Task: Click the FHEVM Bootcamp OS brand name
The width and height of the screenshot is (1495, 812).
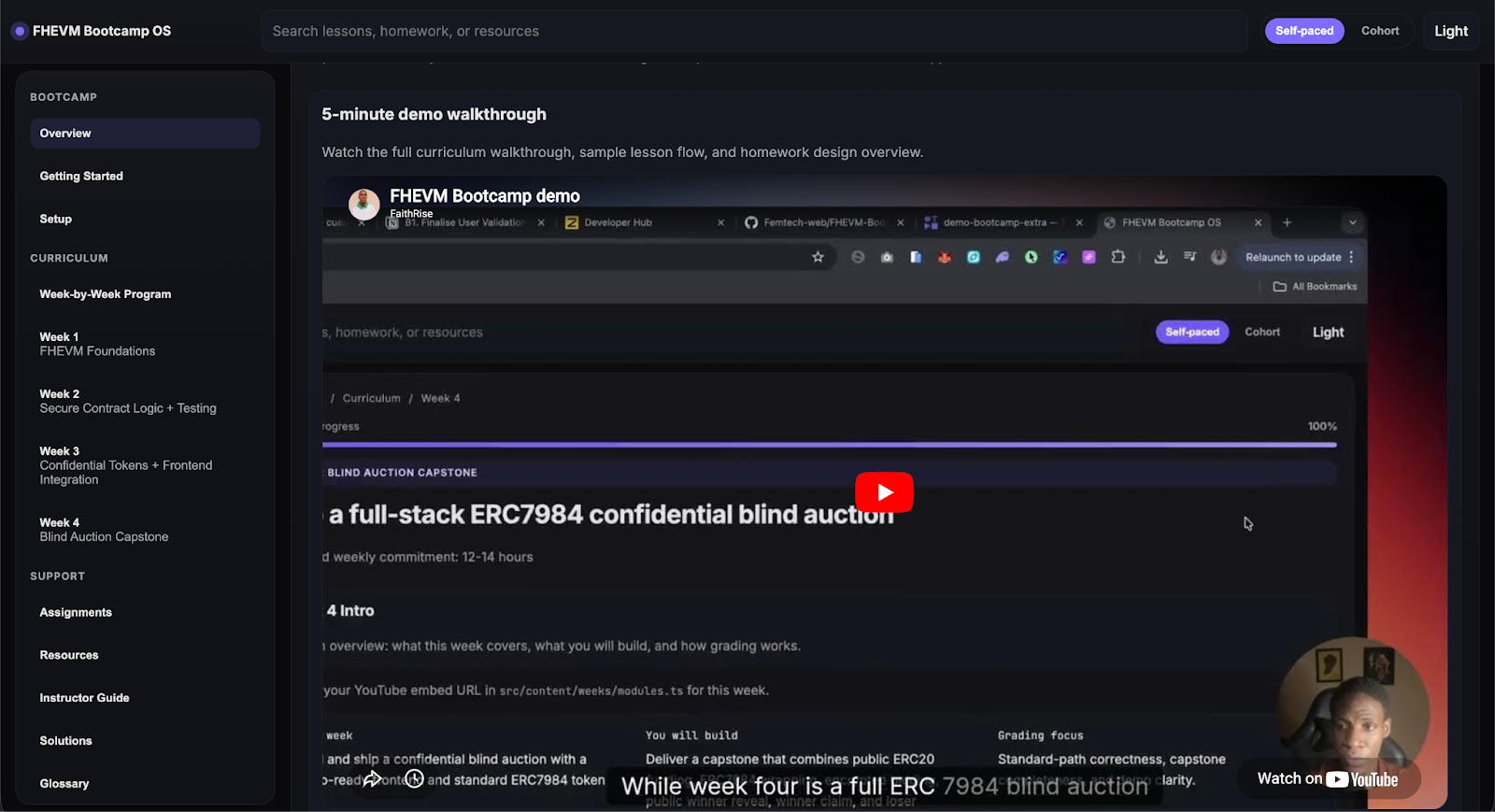Action: click(x=102, y=31)
